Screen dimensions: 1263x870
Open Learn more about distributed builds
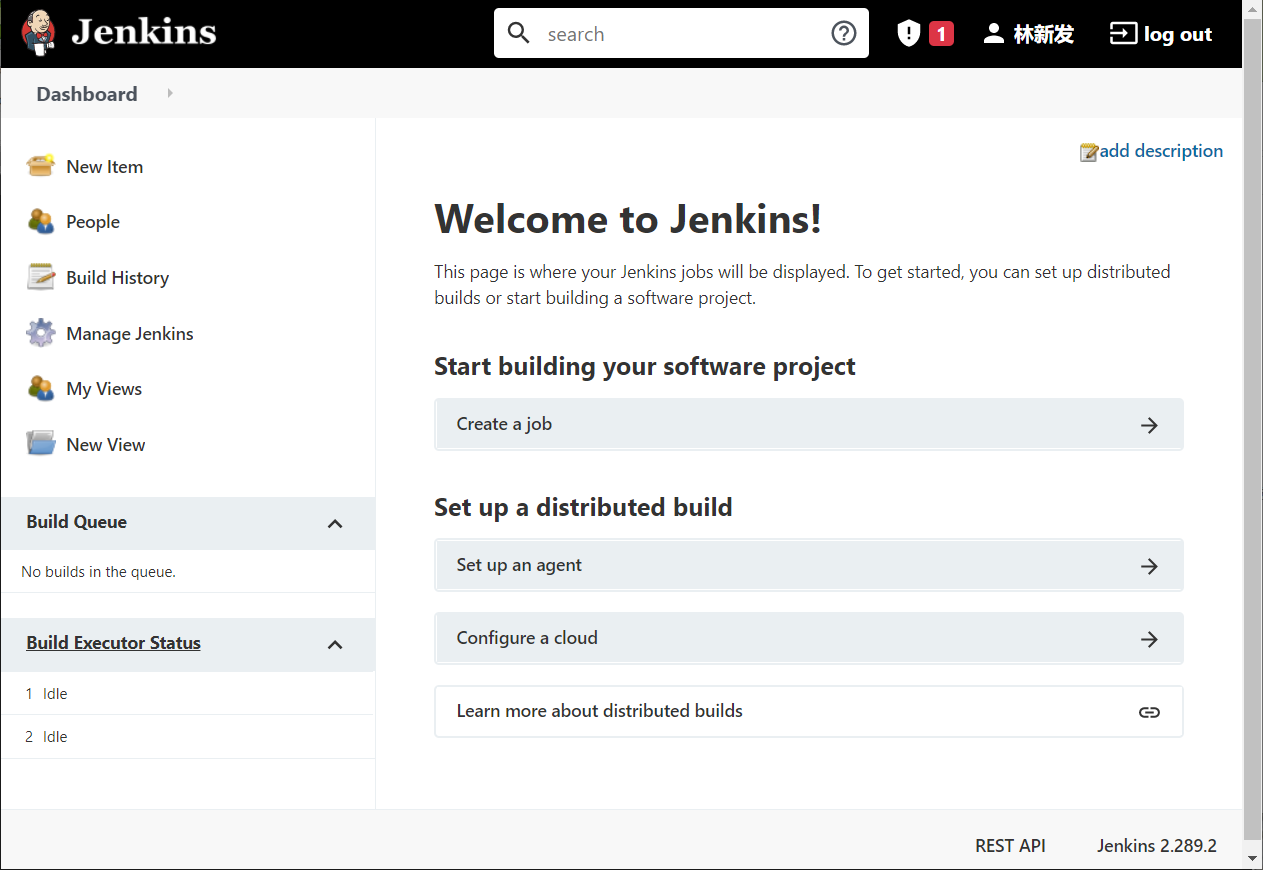[808, 711]
